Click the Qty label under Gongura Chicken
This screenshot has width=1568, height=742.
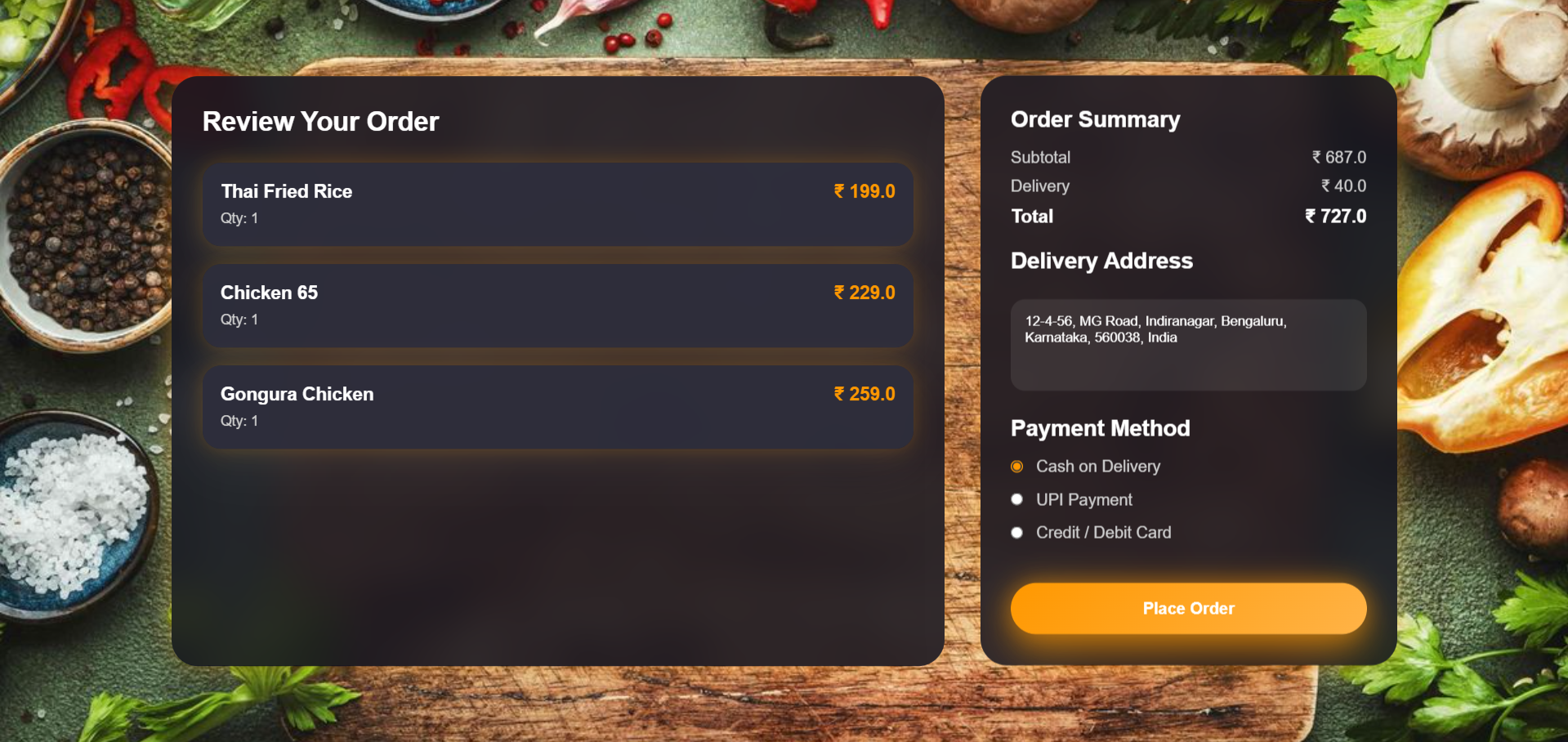tap(239, 421)
